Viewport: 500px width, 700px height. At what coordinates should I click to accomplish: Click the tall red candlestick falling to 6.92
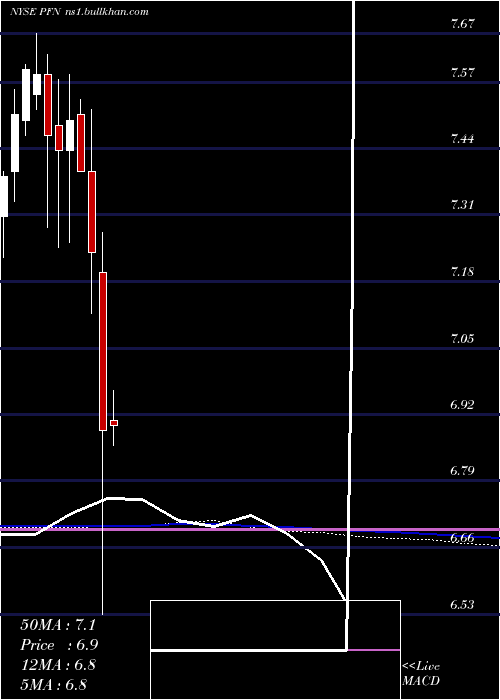tap(103, 351)
